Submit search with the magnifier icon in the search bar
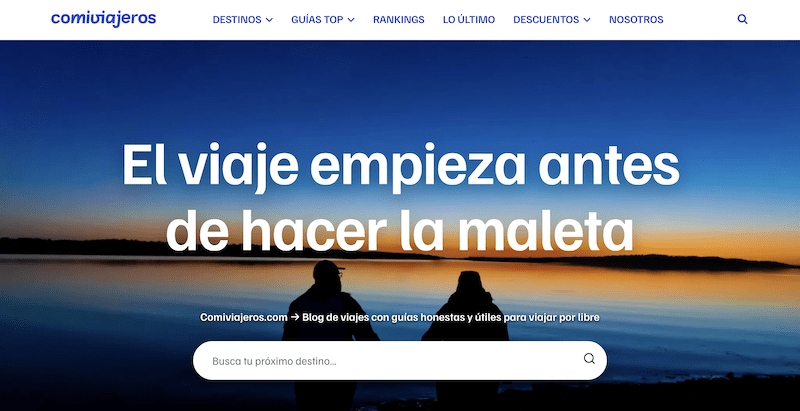The width and height of the screenshot is (800, 411). [589, 358]
